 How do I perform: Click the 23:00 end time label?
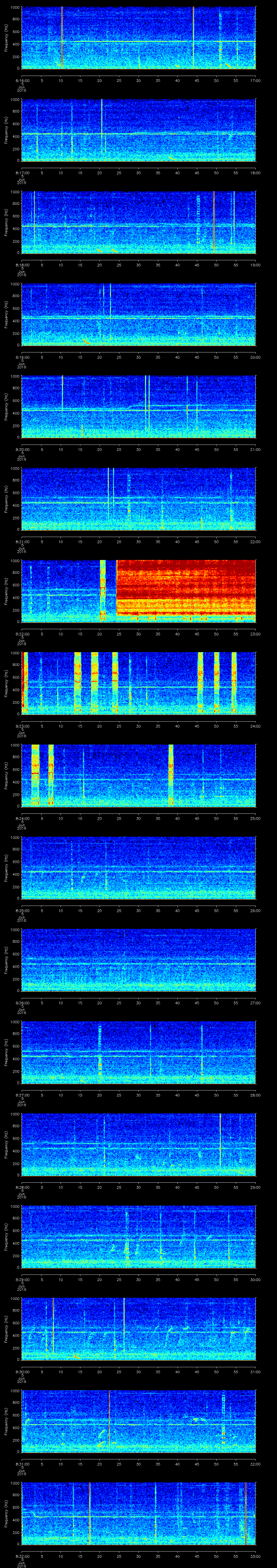coord(256,634)
